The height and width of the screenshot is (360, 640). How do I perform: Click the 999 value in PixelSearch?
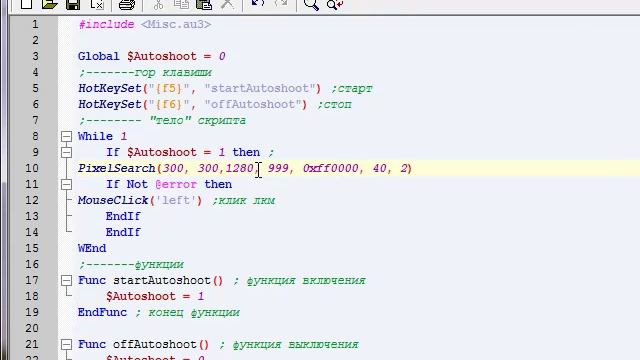tap(278, 168)
